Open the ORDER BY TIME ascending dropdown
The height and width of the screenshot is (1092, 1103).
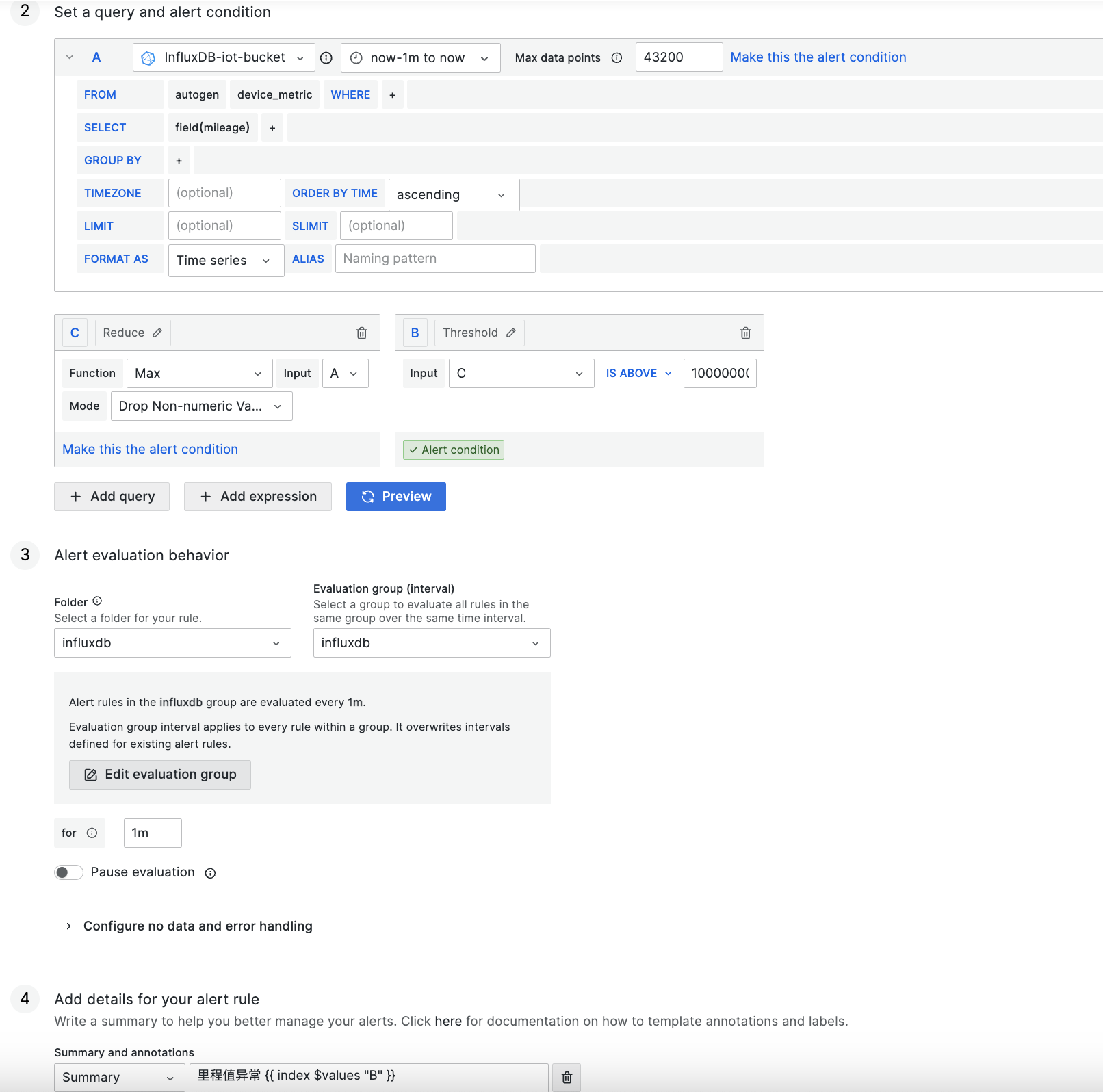click(x=454, y=195)
